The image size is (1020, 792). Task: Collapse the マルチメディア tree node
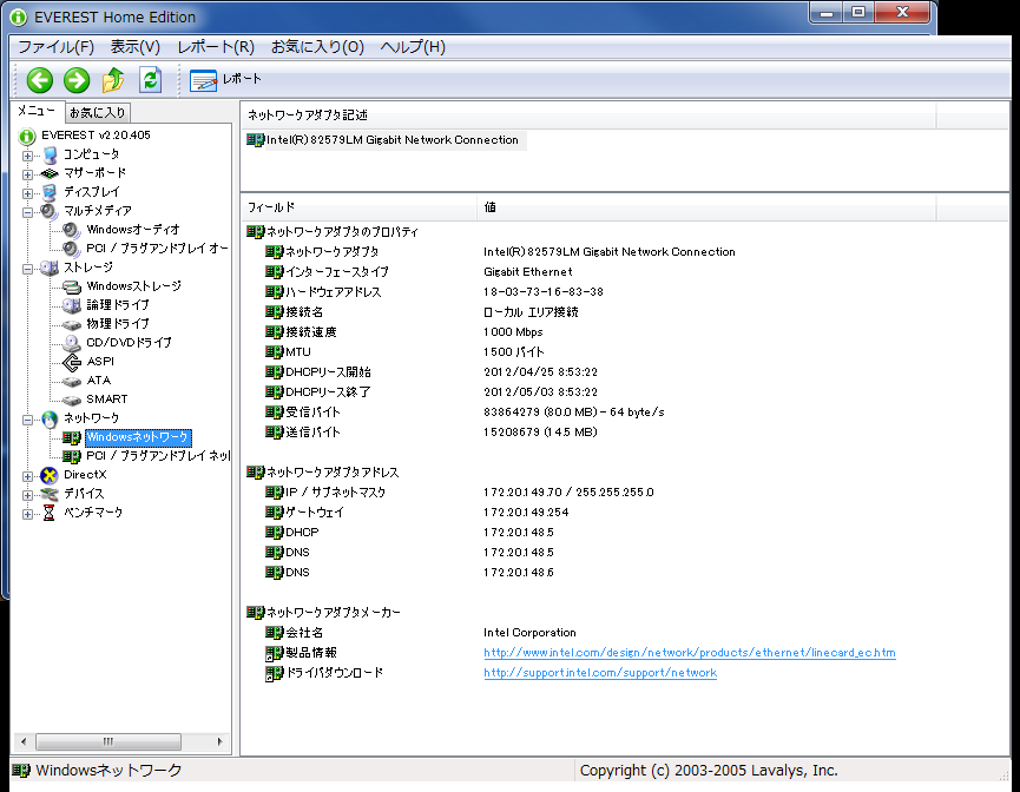click(x=27, y=212)
